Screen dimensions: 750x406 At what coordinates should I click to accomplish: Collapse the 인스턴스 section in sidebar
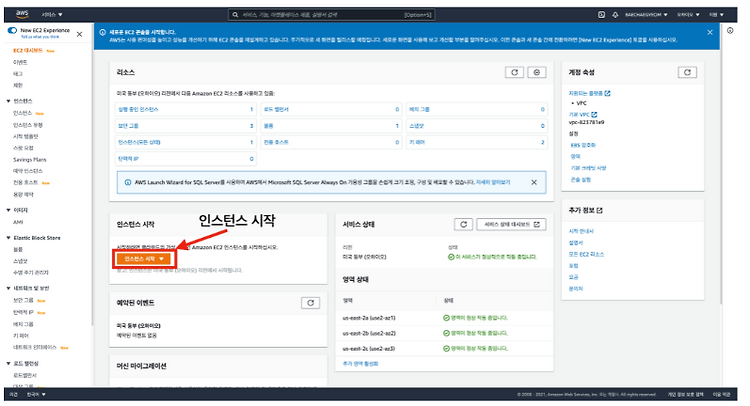pyautogui.click(x=8, y=101)
